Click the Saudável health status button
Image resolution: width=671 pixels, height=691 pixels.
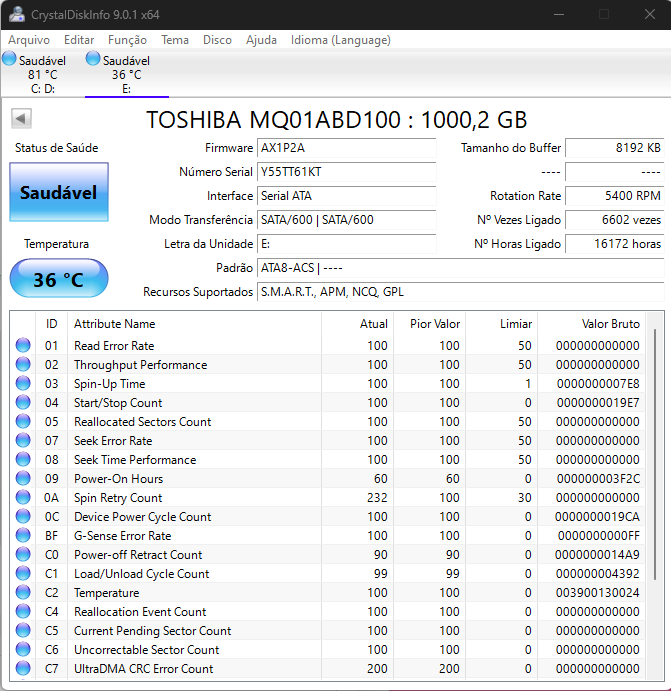(59, 192)
